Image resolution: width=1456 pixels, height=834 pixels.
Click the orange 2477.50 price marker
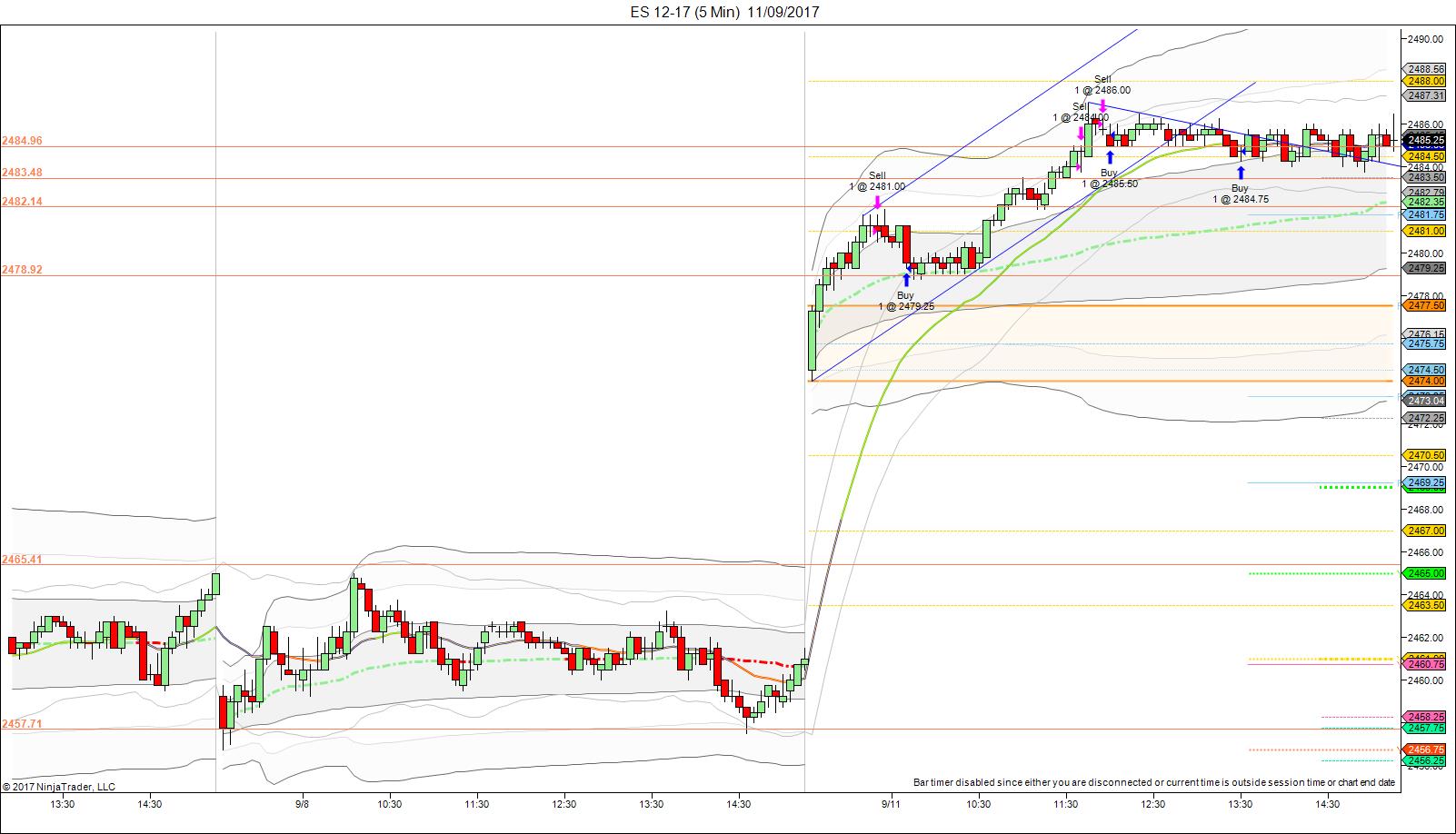[1425, 305]
